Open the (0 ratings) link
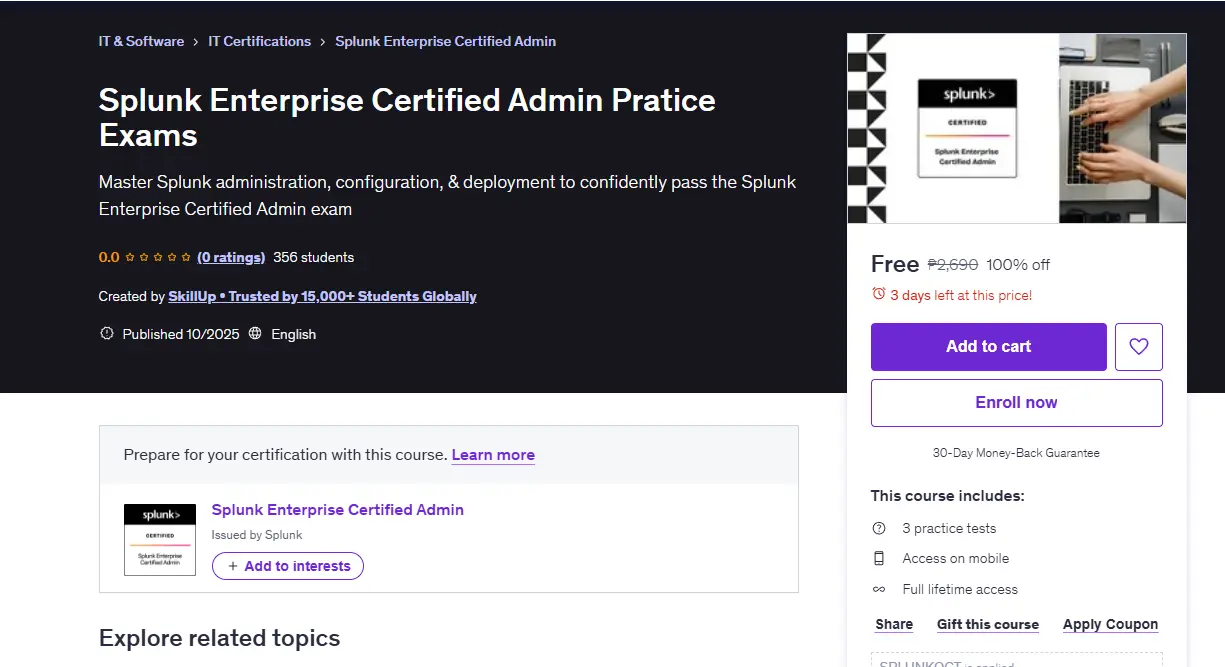This screenshot has width=1225, height=667. click(231, 257)
